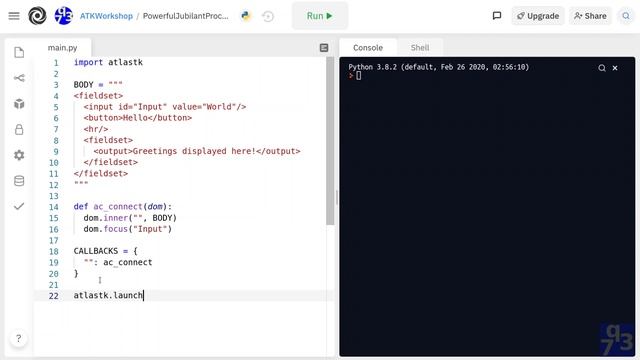Click the 'CALLBACKS = {' line

tap(105, 251)
